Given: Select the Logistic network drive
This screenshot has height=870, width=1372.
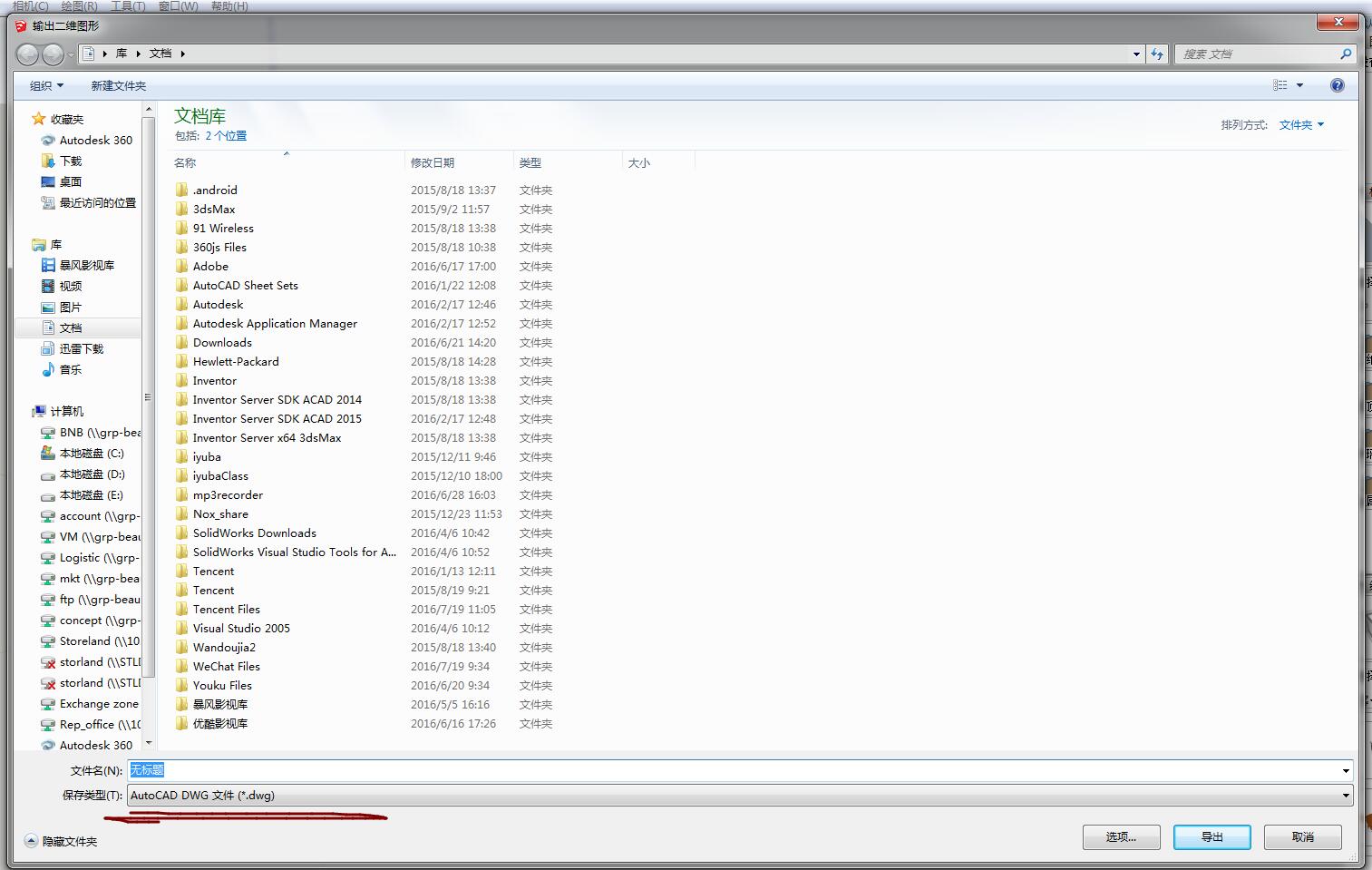Looking at the screenshot, I should pyautogui.click(x=99, y=558).
